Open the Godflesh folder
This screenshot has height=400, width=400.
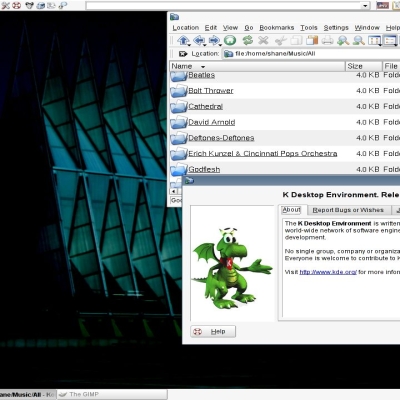click(x=204, y=169)
